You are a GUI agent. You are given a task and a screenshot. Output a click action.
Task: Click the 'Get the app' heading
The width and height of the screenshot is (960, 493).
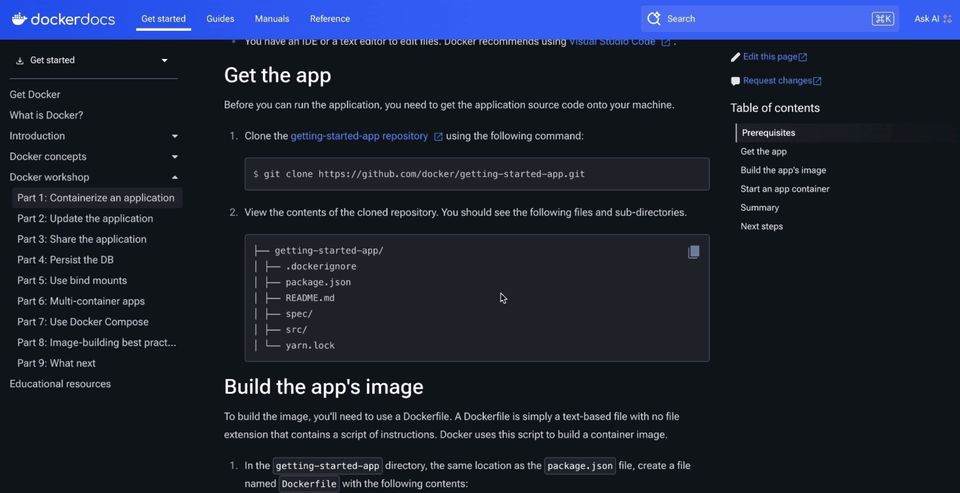point(277,75)
